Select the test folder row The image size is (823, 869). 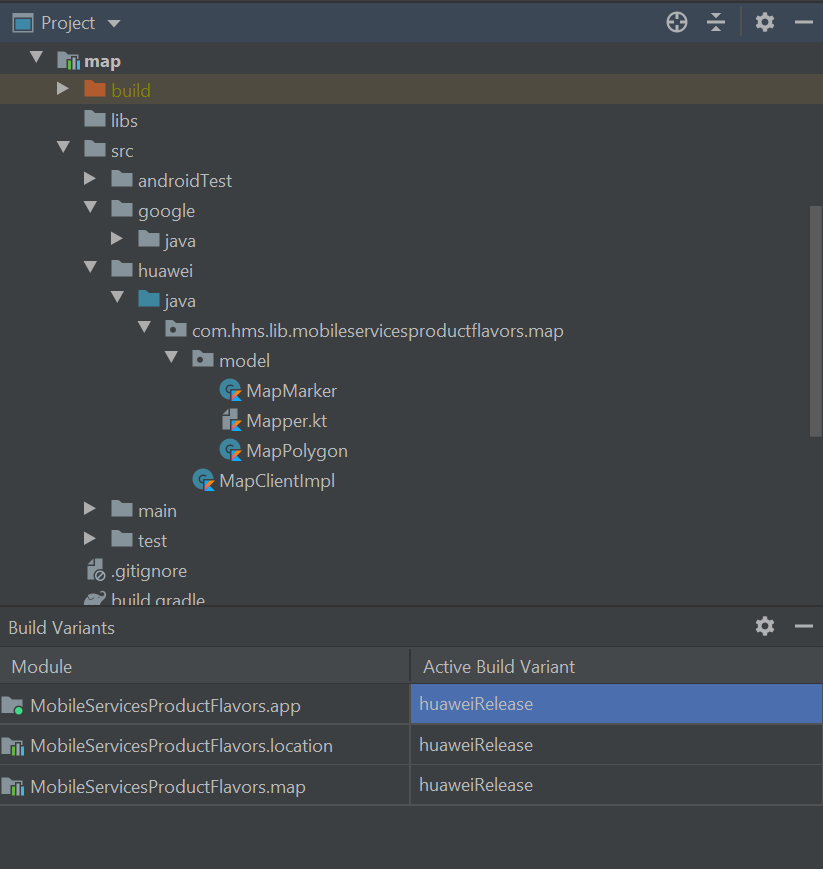[411, 540]
